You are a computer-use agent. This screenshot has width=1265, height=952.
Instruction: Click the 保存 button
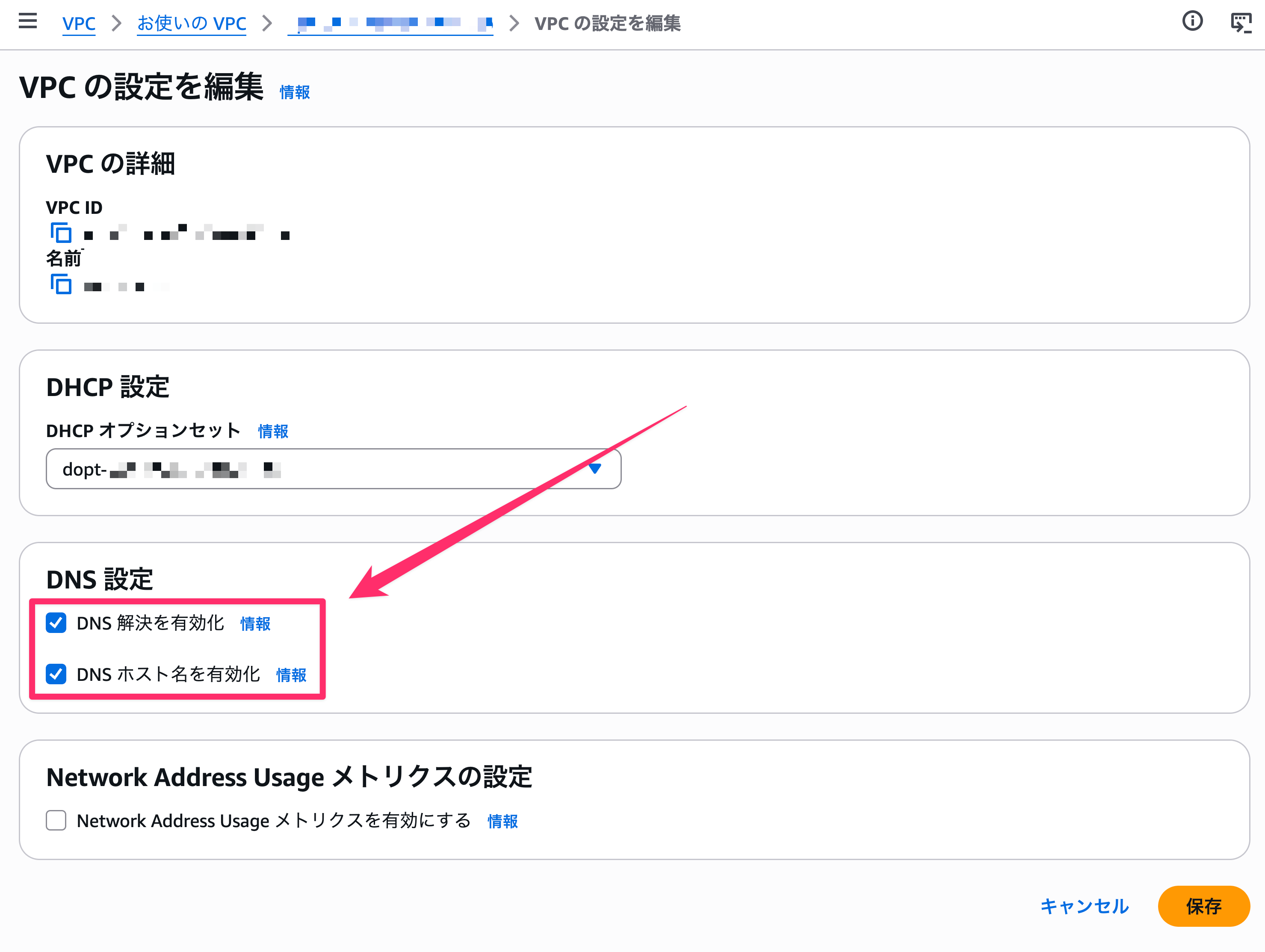coord(1203,906)
